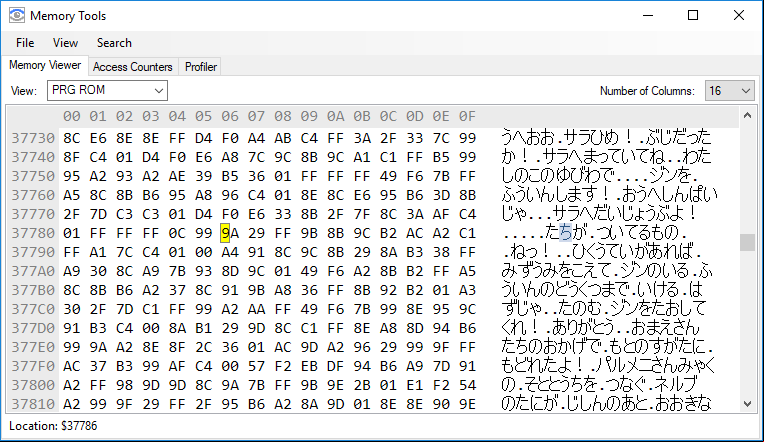Open the Search menu

coord(114,43)
